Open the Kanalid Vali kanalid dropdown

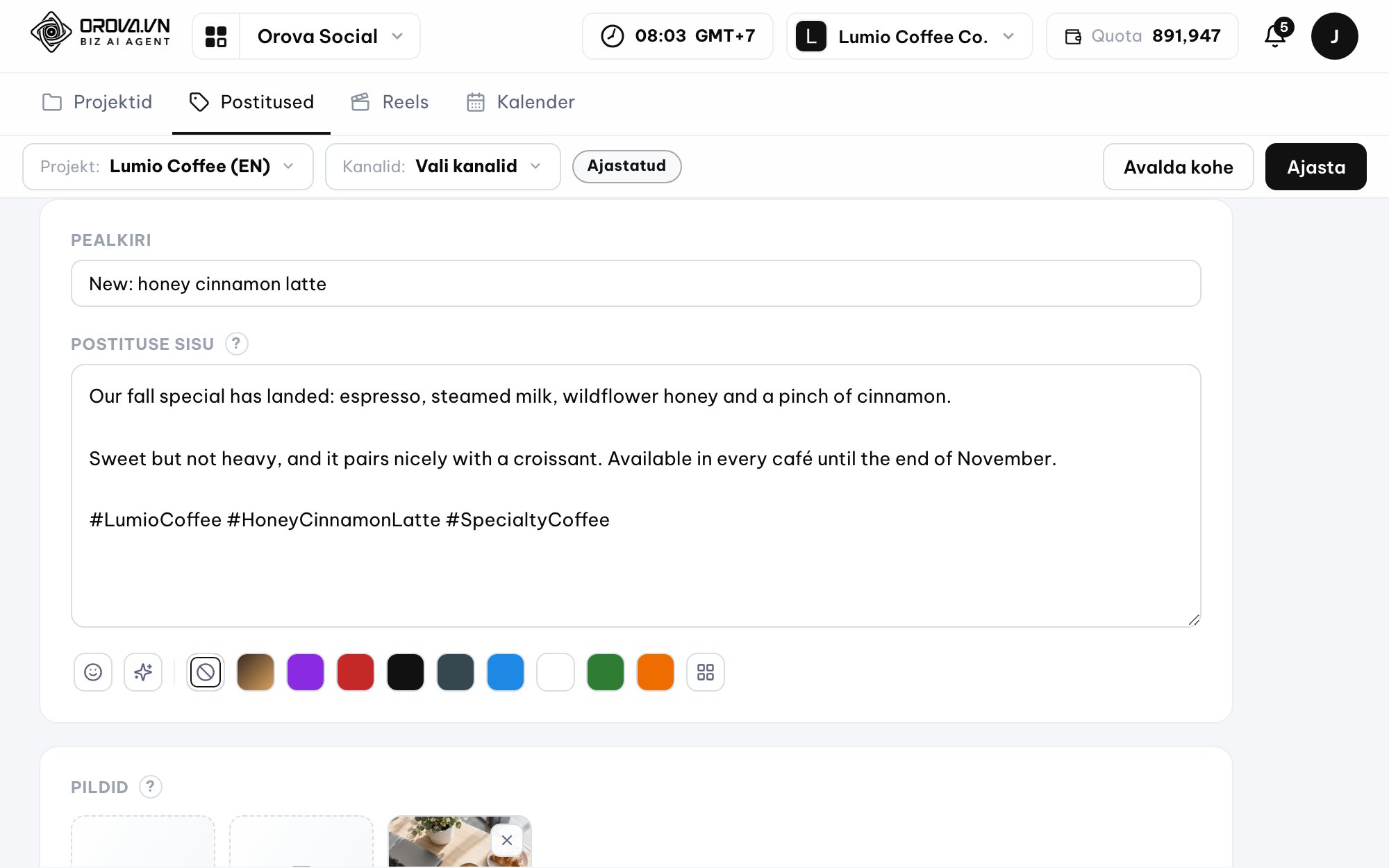tap(443, 167)
